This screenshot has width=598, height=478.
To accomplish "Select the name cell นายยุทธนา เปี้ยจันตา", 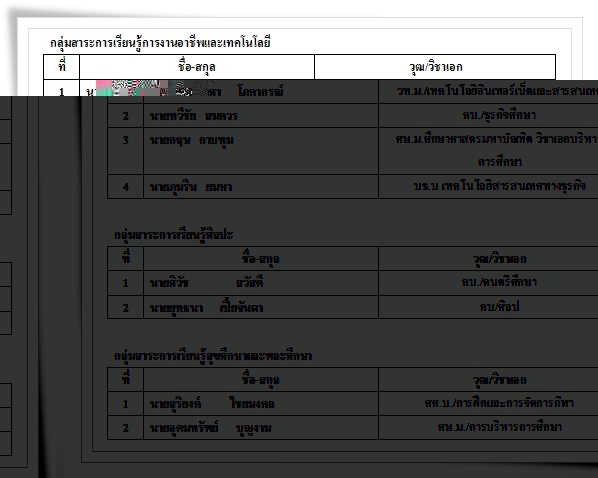I will tap(261, 307).
